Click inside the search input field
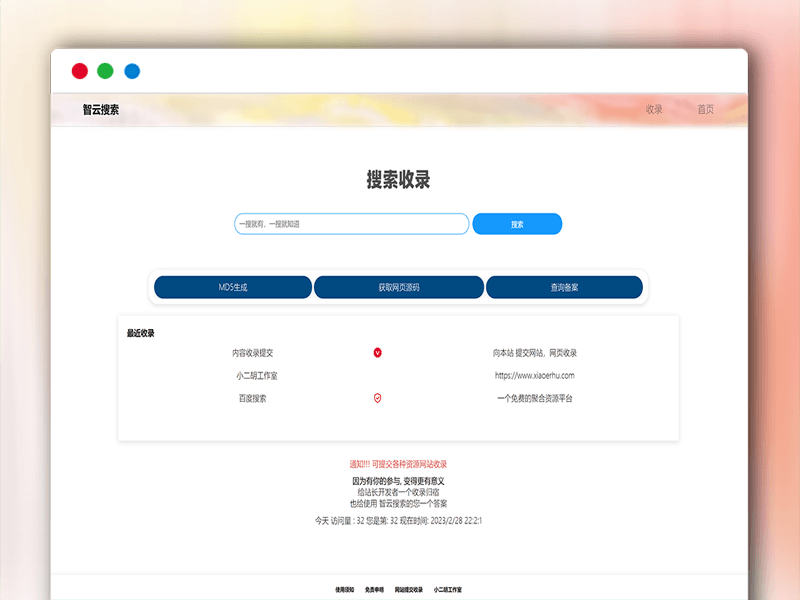Screen dimensions: 800x600 pyautogui.click(x=352, y=224)
